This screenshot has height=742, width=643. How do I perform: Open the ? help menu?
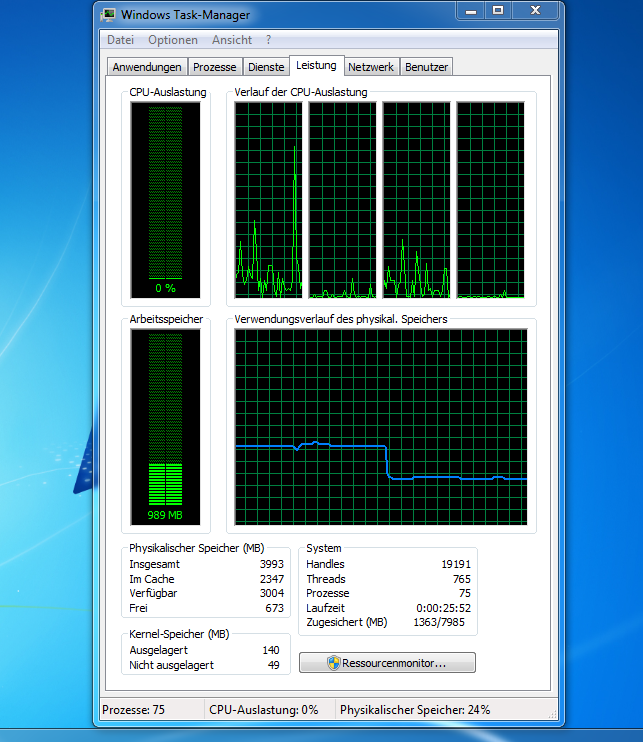pyautogui.click(x=268, y=40)
